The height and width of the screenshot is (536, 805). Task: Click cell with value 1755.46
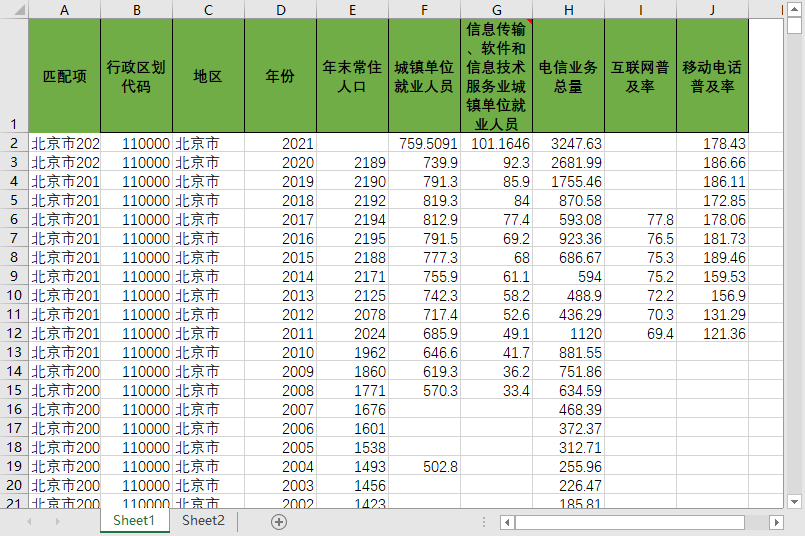click(x=568, y=181)
